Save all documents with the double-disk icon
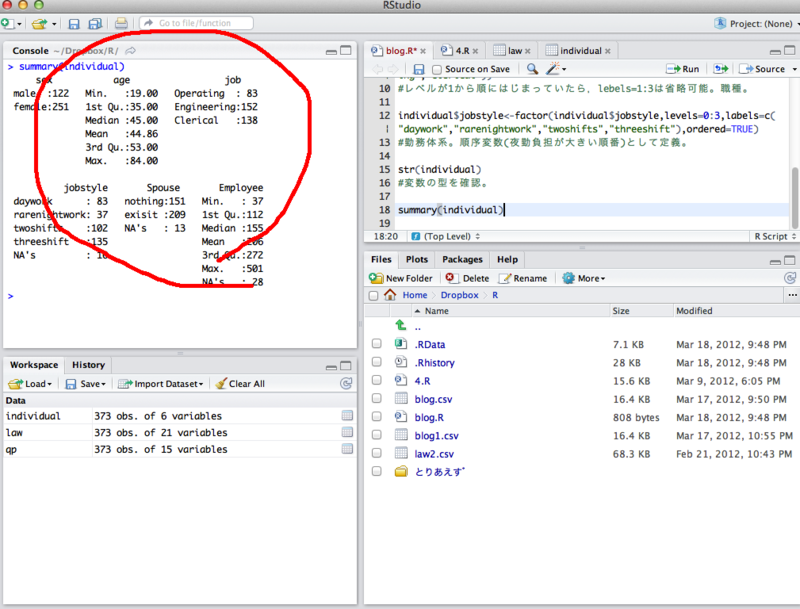This screenshot has width=800, height=609. (x=95, y=23)
